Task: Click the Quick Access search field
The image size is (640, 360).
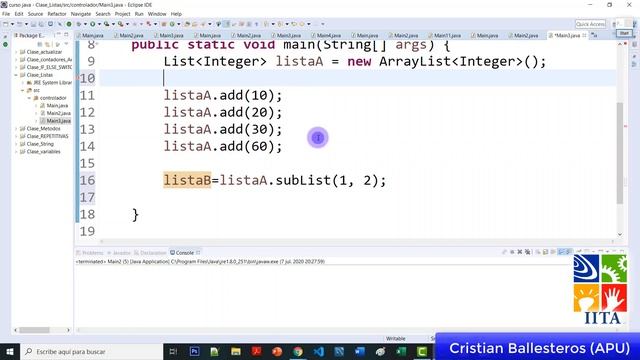Action: [x=590, y=24]
